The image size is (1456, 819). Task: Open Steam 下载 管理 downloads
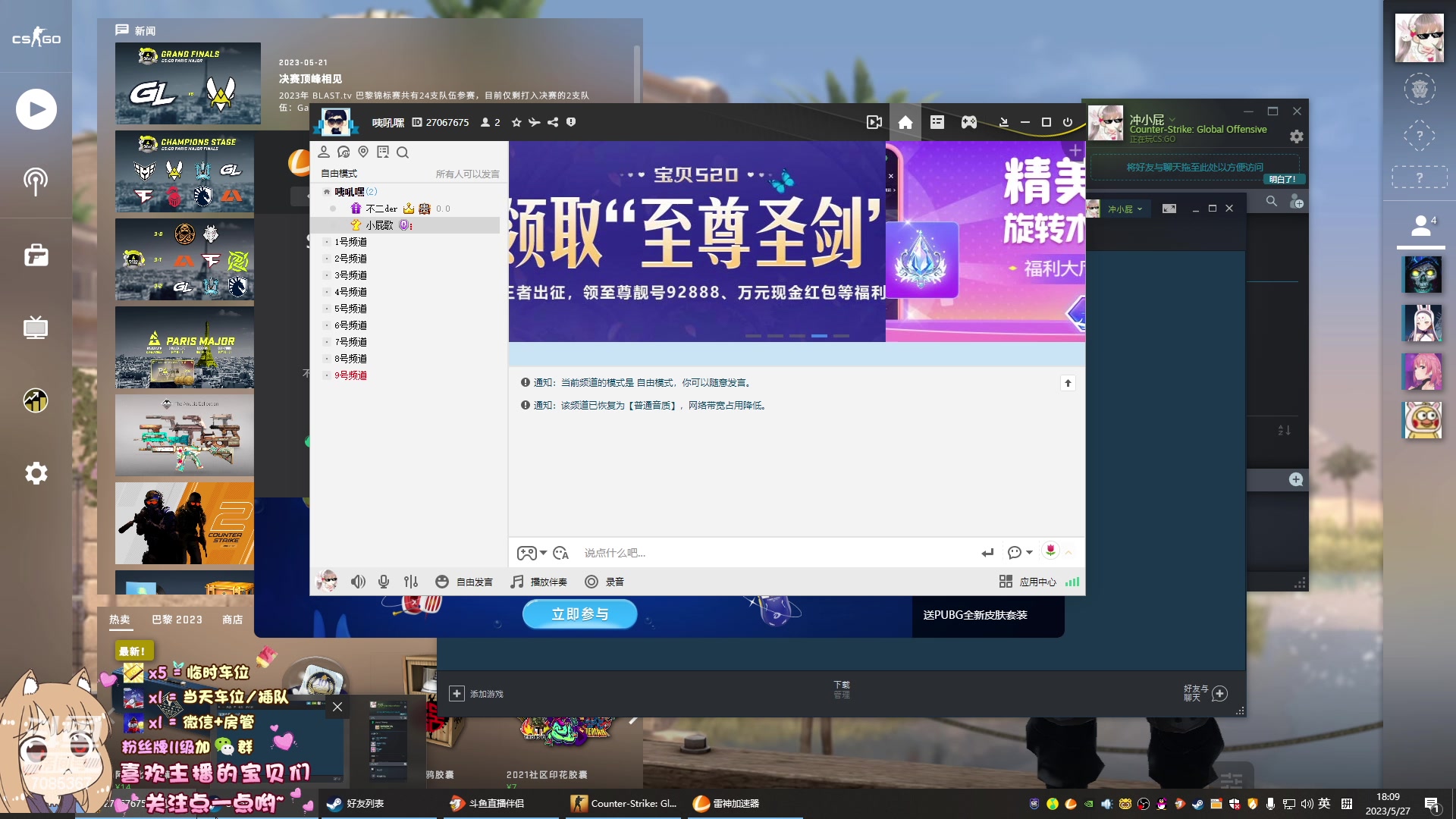click(842, 689)
